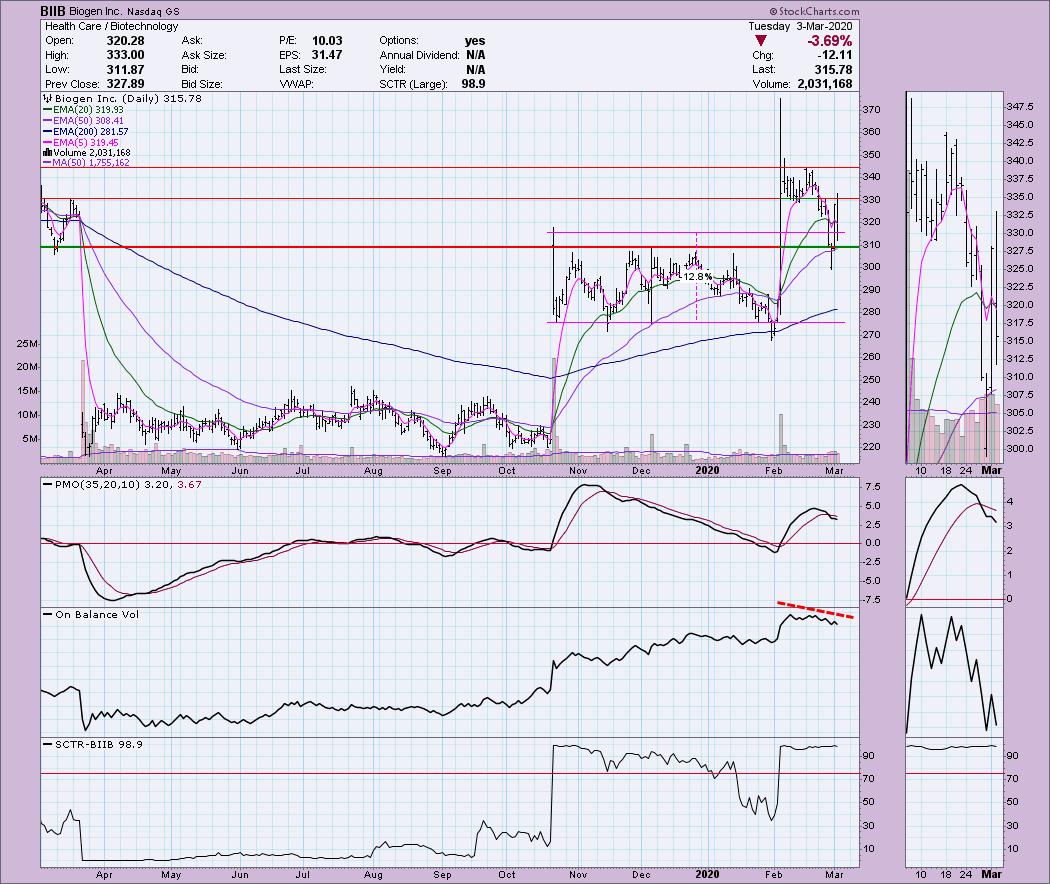Click the EMA(5) 319.45 legend entry

[86, 143]
